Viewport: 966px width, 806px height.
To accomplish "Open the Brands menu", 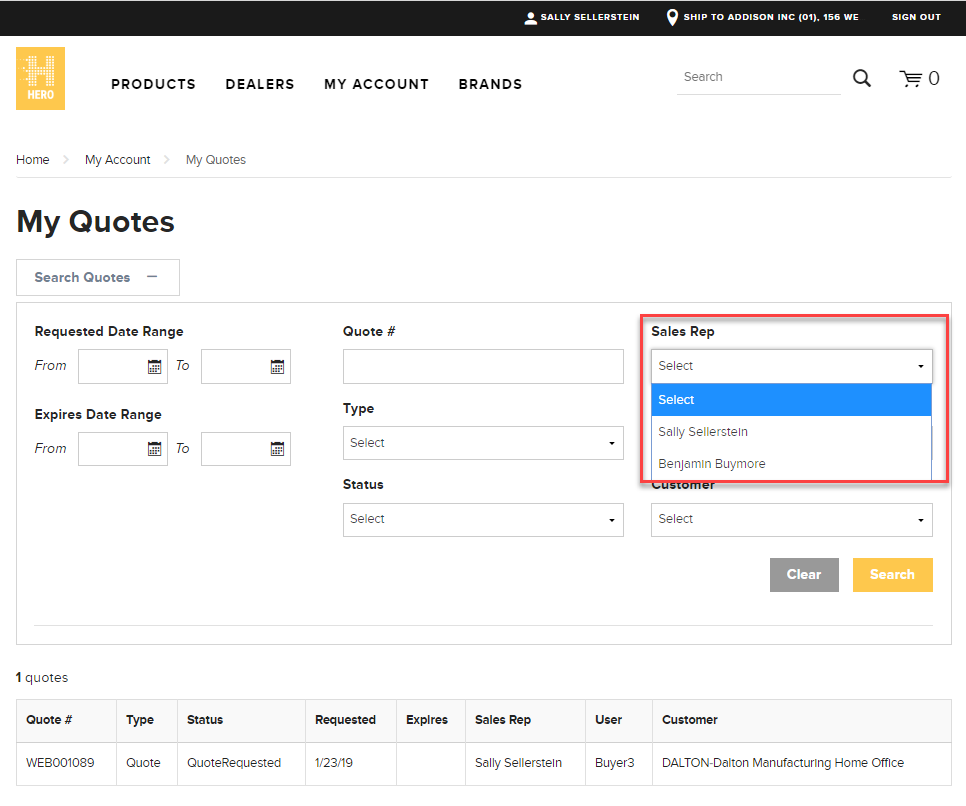I will (x=490, y=84).
